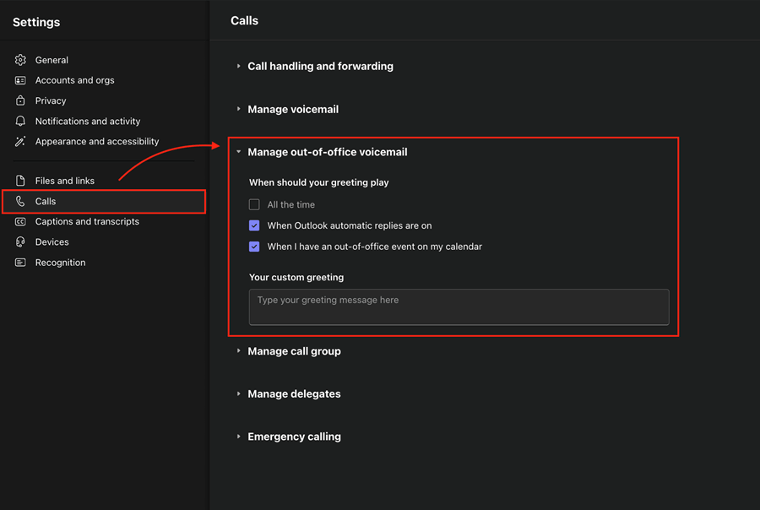Image resolution: width=760 pixels, height=510 pixels.
Task: Expand Call handling and forwarding section
Action: (319, 66)
